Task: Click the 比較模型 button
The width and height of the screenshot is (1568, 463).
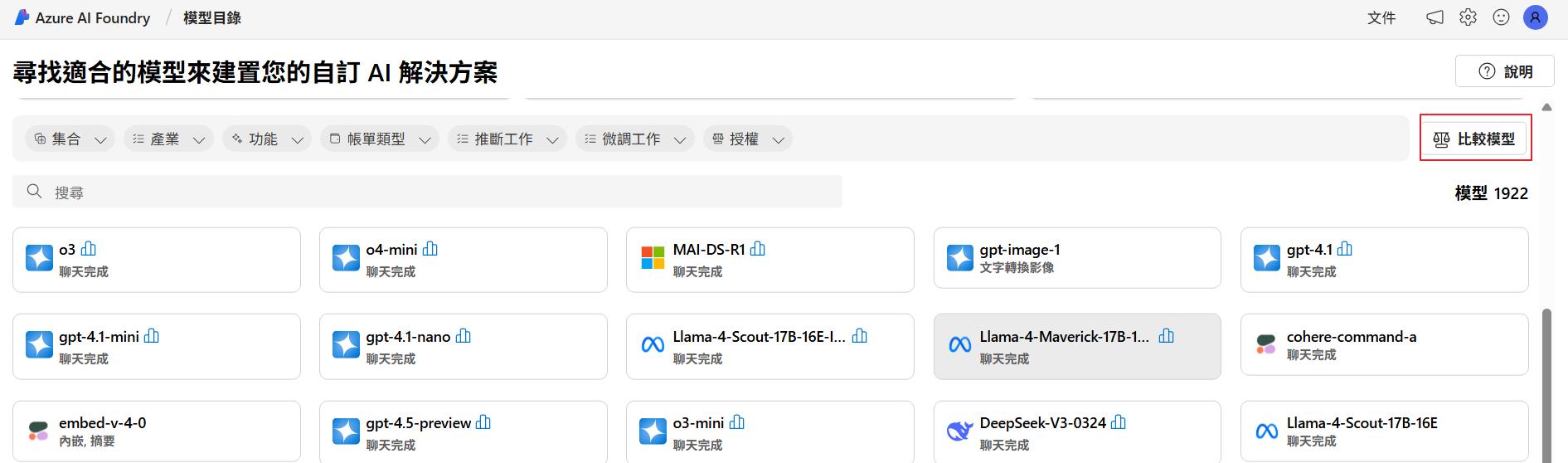Action: 1475,139
